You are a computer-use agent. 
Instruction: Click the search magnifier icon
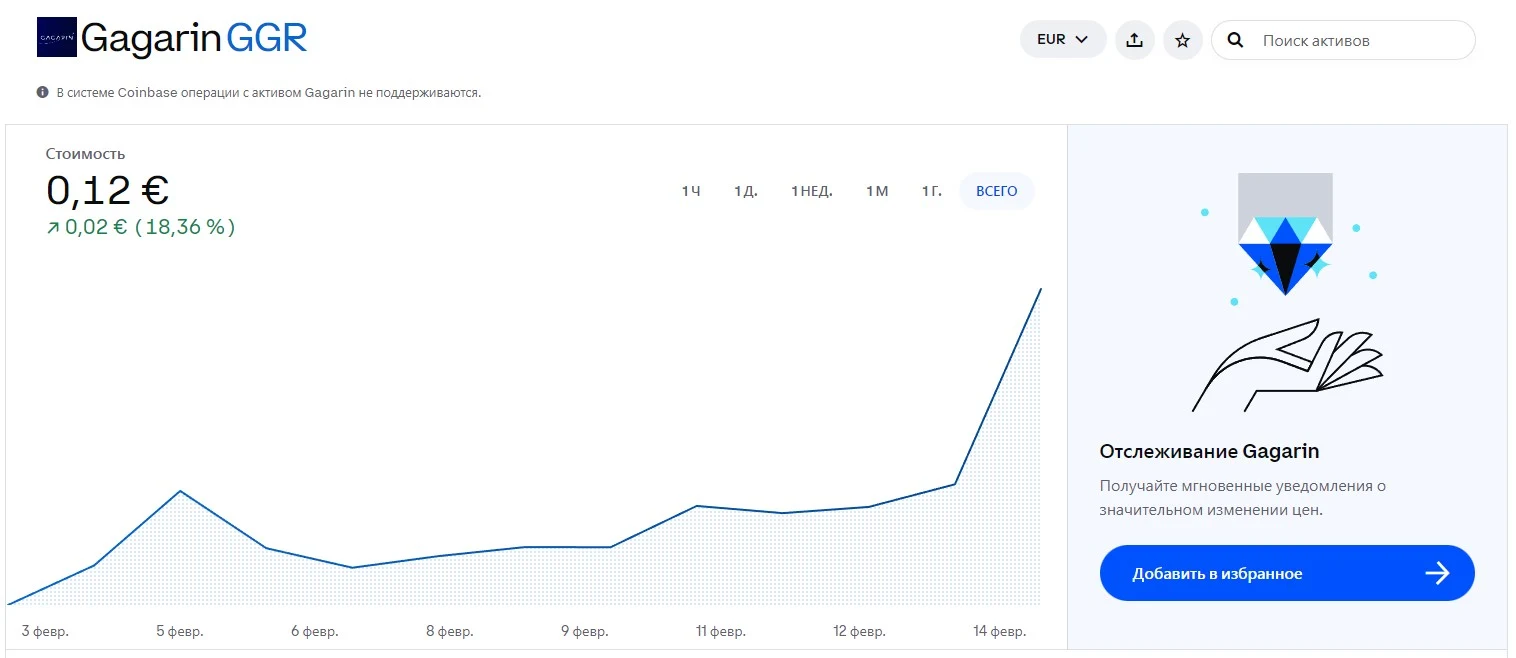pyautogui.click(x=1235, y=40)
